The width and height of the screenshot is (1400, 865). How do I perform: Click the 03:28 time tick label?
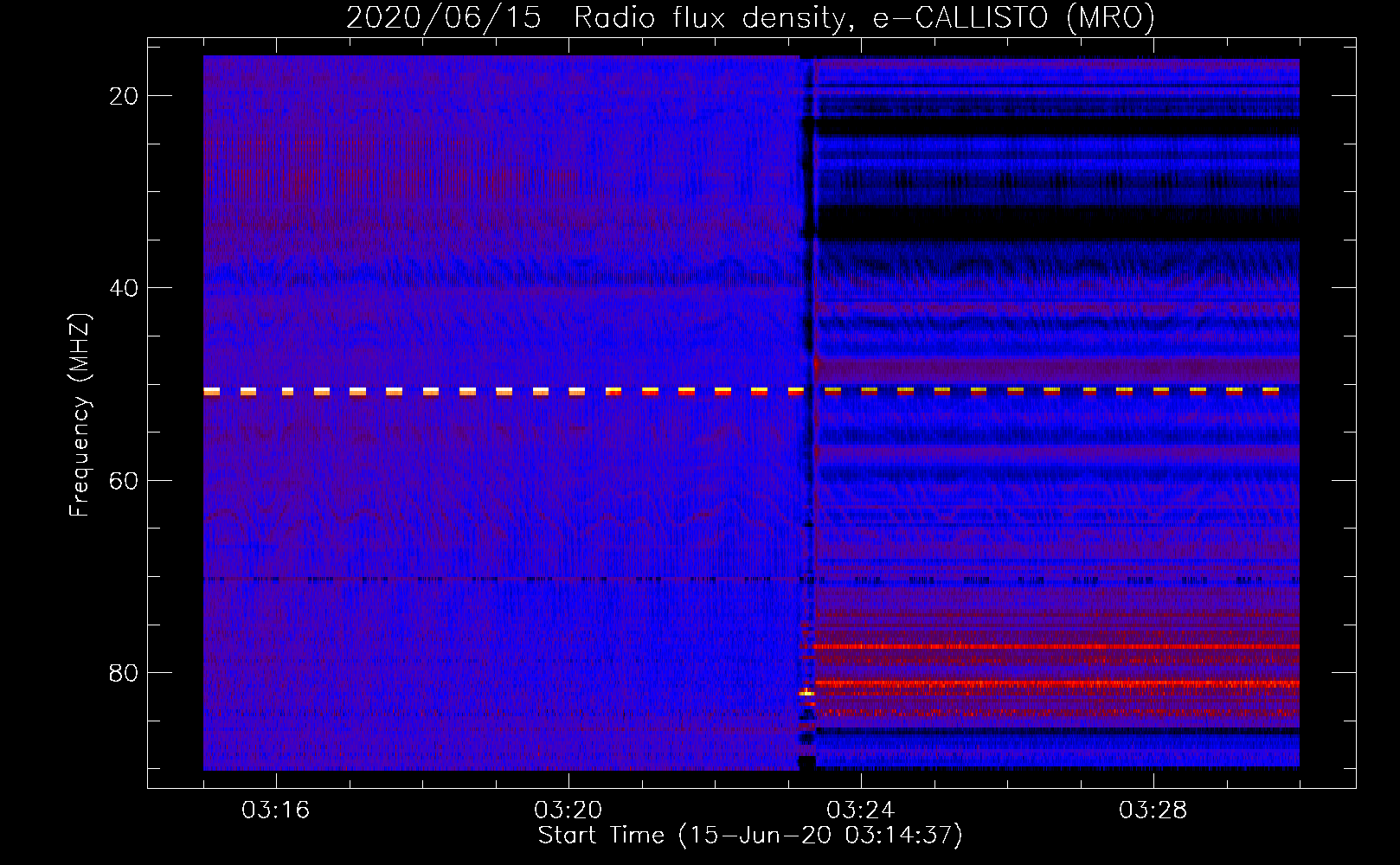tap(1153, 811)
